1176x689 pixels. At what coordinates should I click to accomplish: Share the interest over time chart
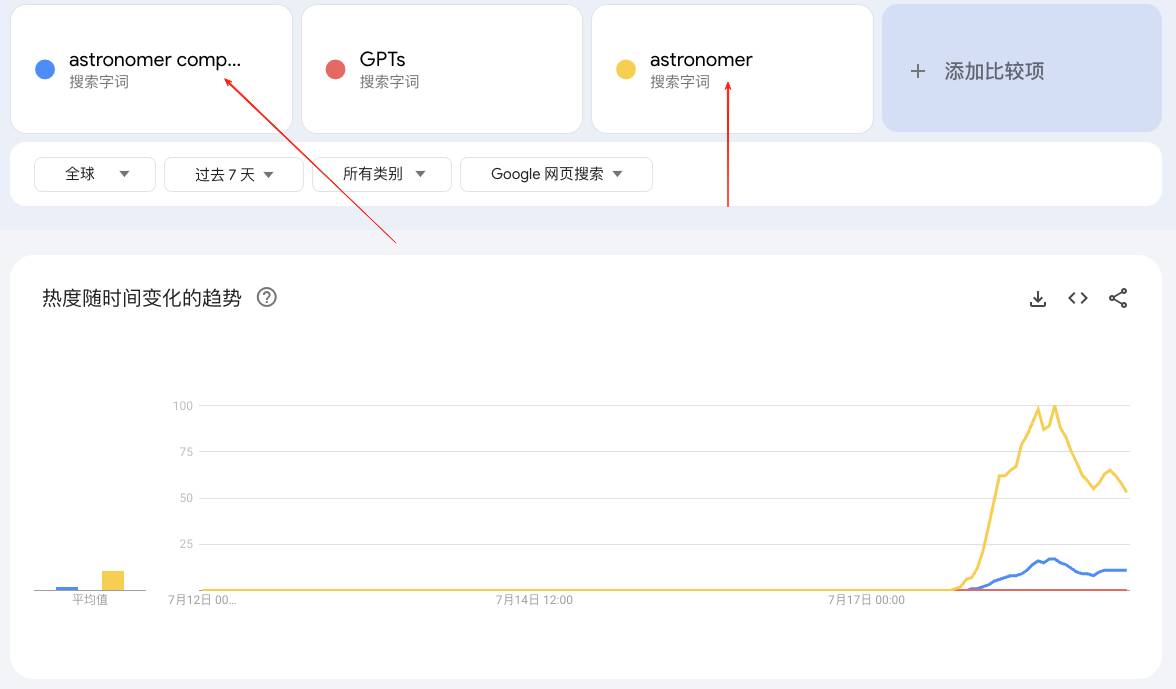pyautogui.click(x=1118, y=298)
